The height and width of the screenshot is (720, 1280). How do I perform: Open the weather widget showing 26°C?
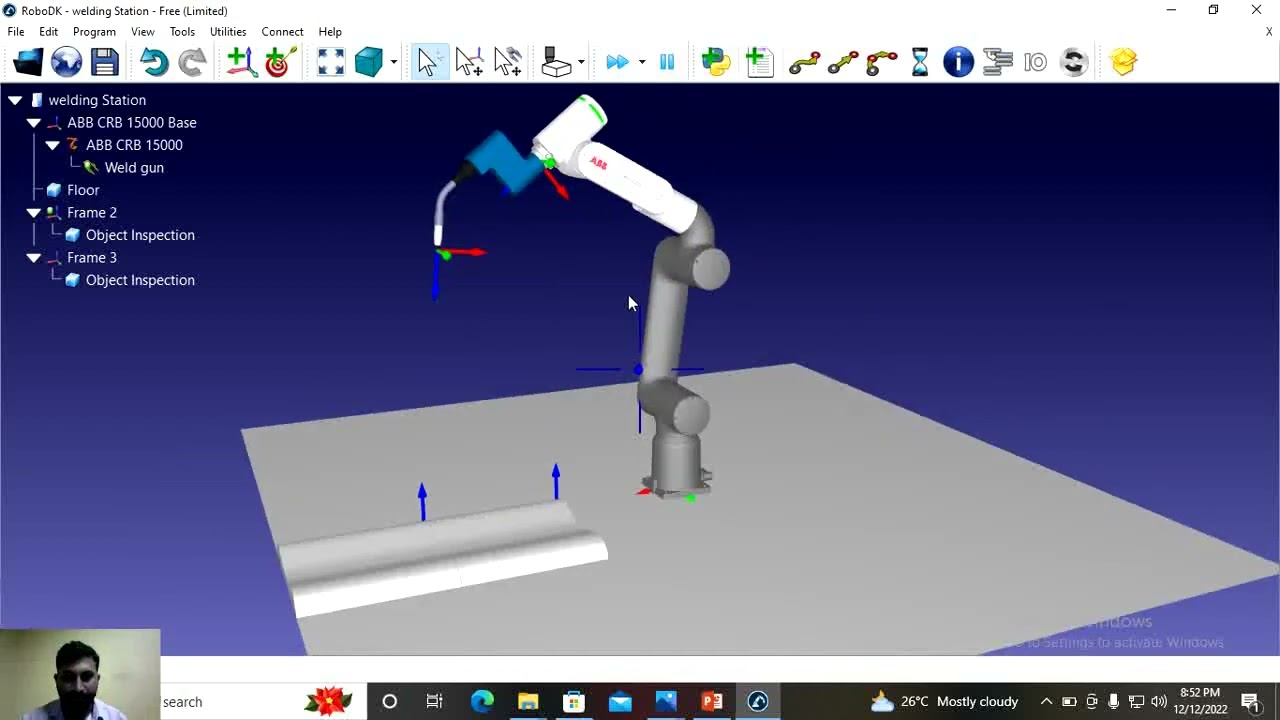[x=944, y=701]
